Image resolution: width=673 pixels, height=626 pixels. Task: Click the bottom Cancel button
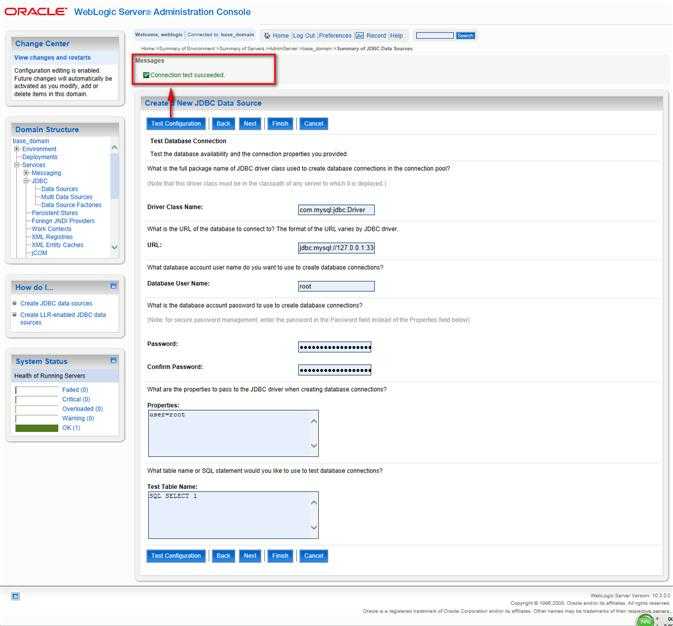(x=313, y=556)
